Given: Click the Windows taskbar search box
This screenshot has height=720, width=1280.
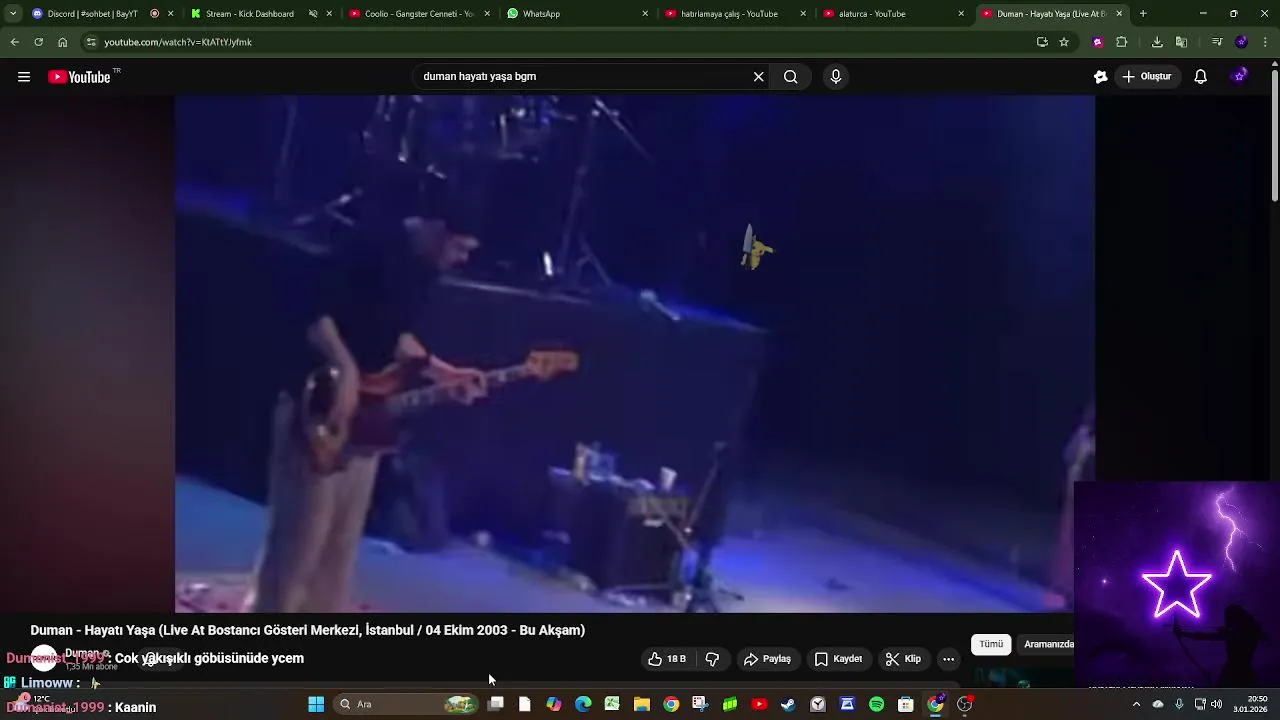Looking at the screenshot, I should (x=406, y=704).
